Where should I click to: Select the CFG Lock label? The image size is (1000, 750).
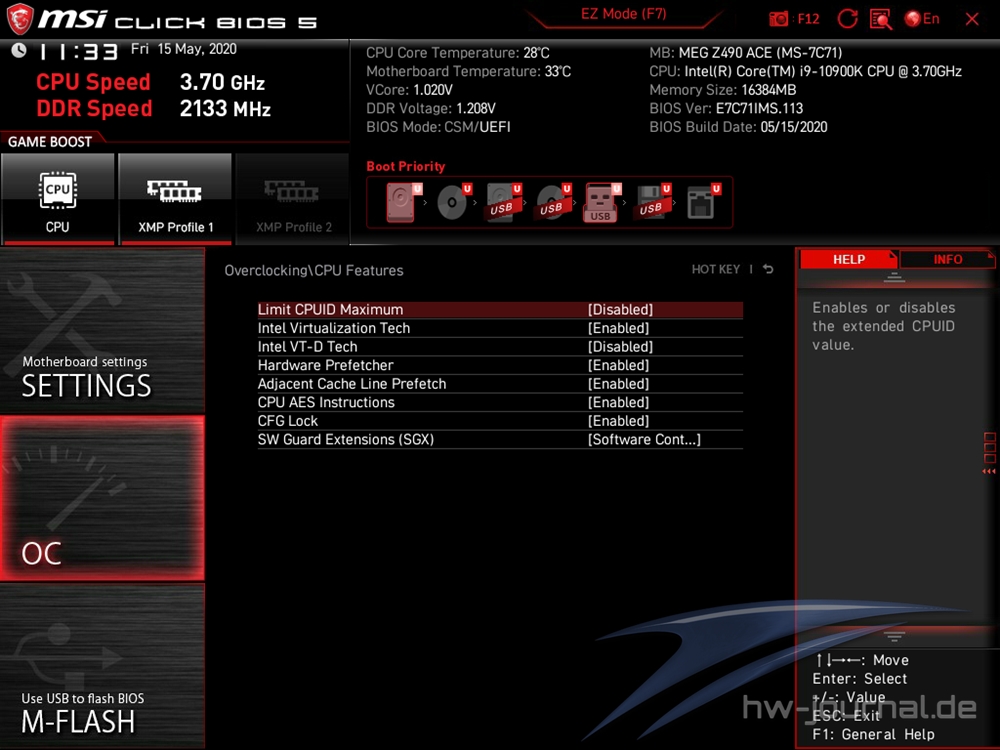[288, 421]
